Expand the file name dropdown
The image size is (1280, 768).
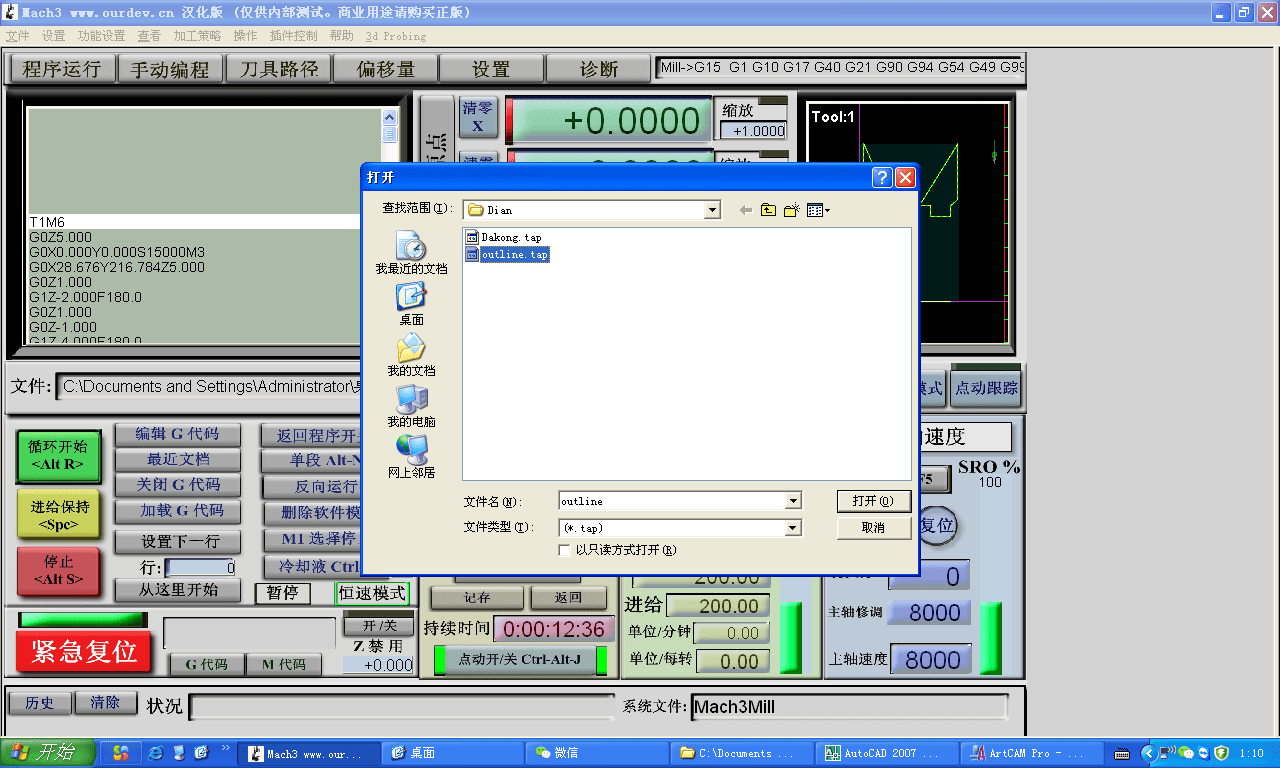[x=794, y=501]
